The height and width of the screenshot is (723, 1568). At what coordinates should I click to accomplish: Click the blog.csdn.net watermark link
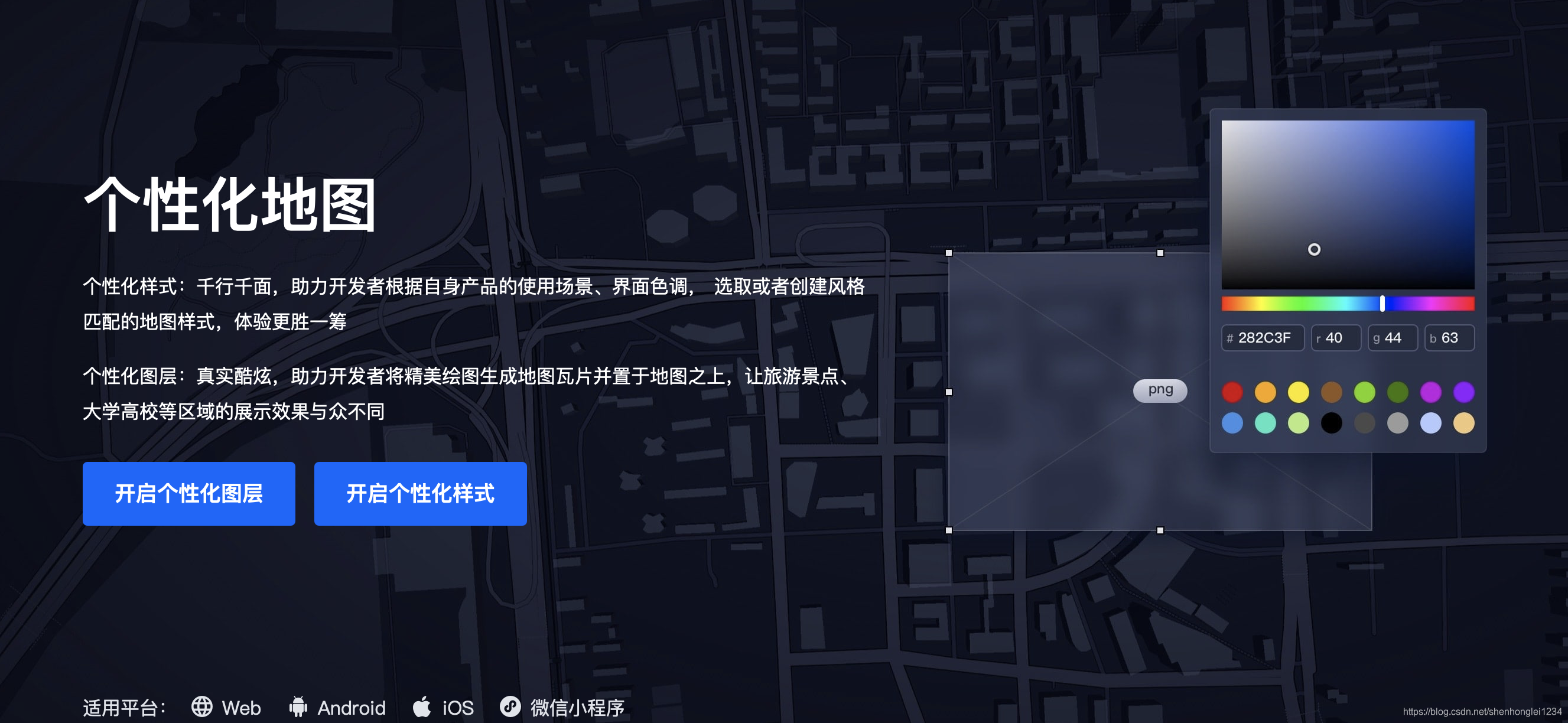click(1482, 711)
